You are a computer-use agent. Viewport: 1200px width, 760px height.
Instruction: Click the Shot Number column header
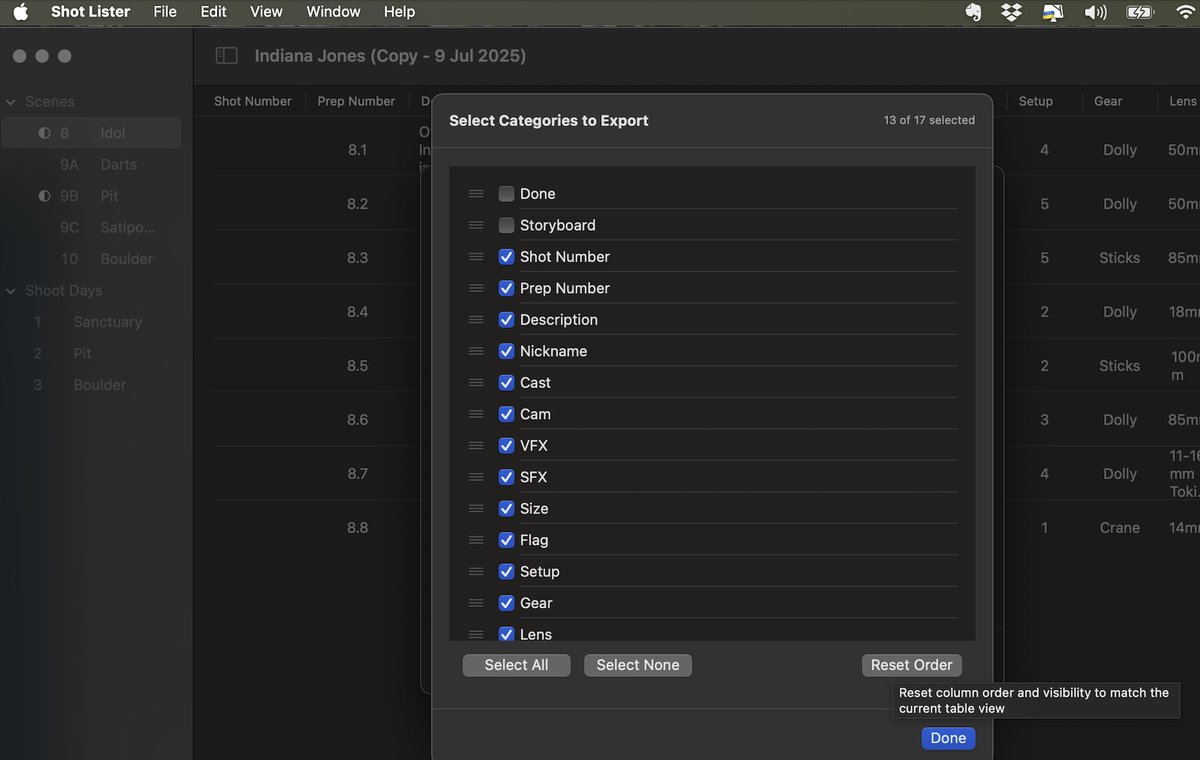click(x=253, y=101)
